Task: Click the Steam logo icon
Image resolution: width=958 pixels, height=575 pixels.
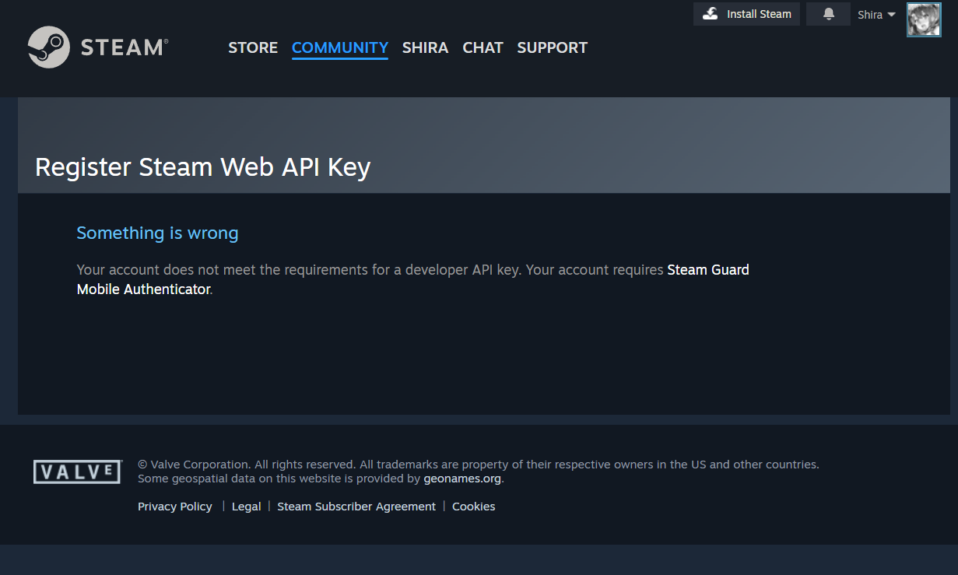Action: click(x=49, y=47)
